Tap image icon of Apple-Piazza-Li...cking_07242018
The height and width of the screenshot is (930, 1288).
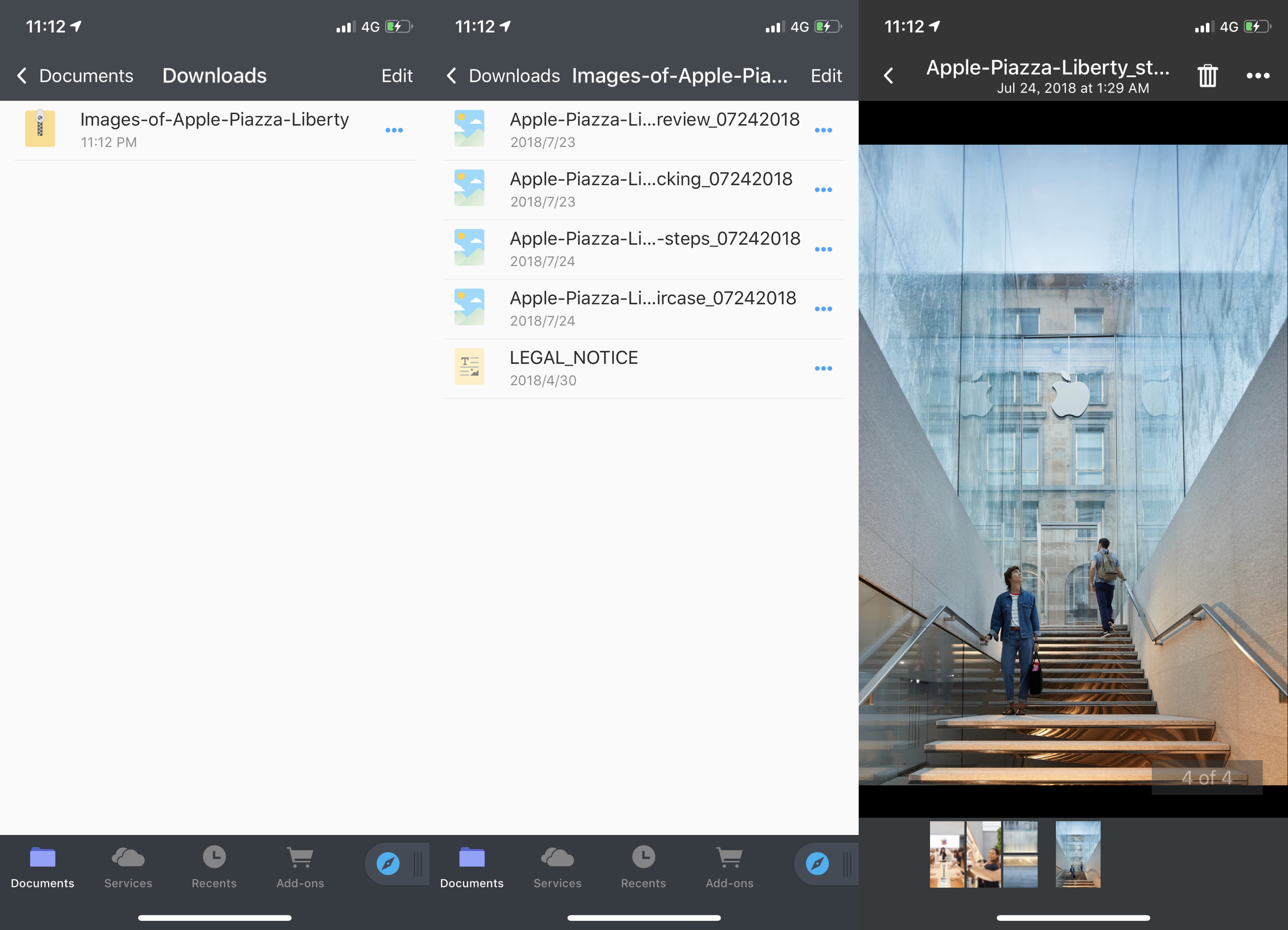(469, 188)
